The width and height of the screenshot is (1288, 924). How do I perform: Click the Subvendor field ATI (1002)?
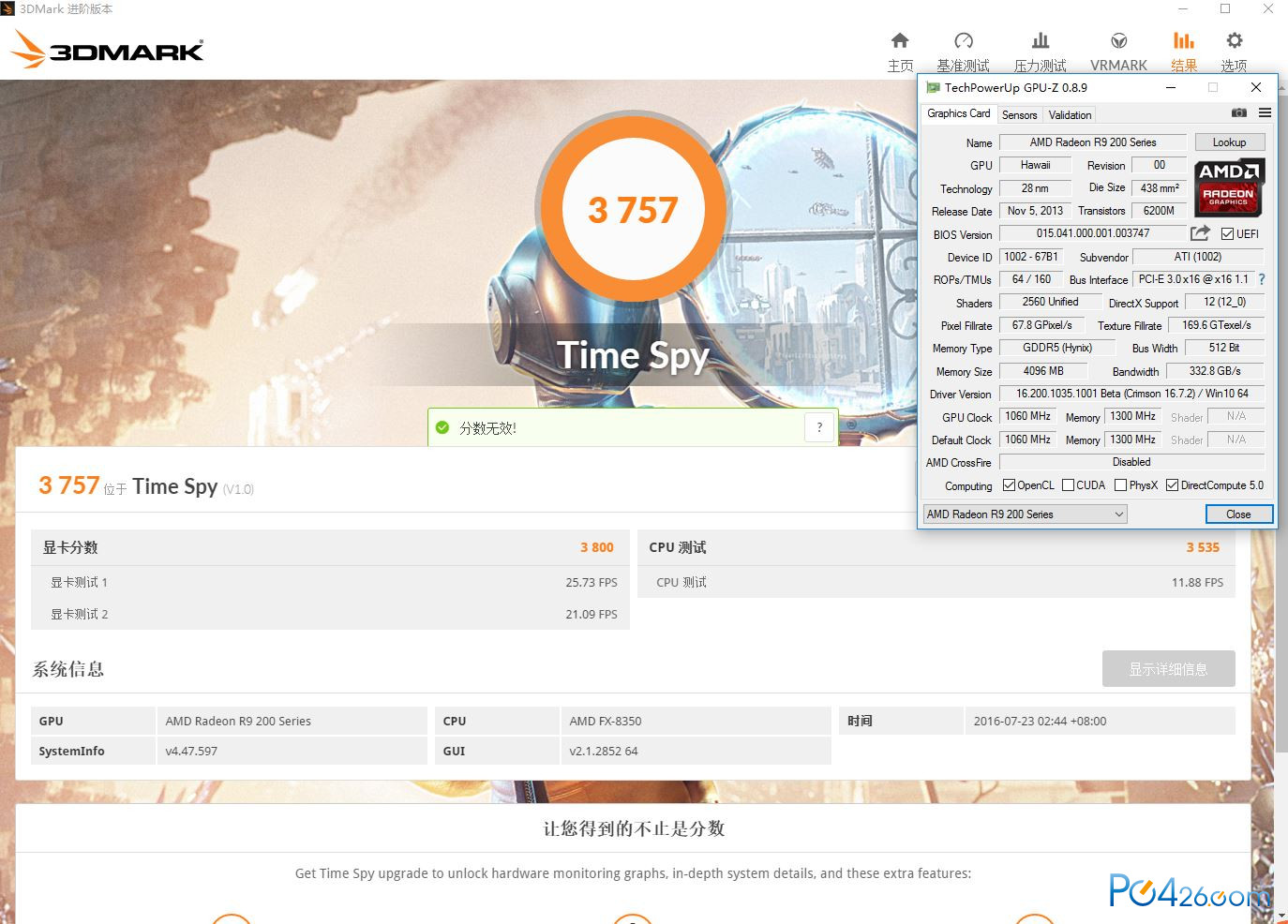[x=1198, y=257]
